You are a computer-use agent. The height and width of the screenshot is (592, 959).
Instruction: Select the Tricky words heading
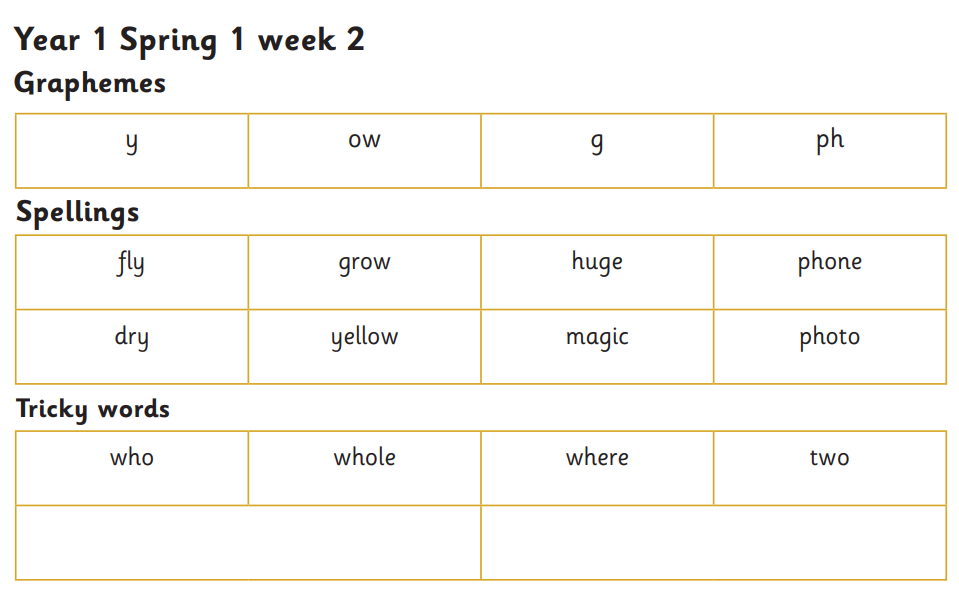pyautogui.click(x=93, y=409)
